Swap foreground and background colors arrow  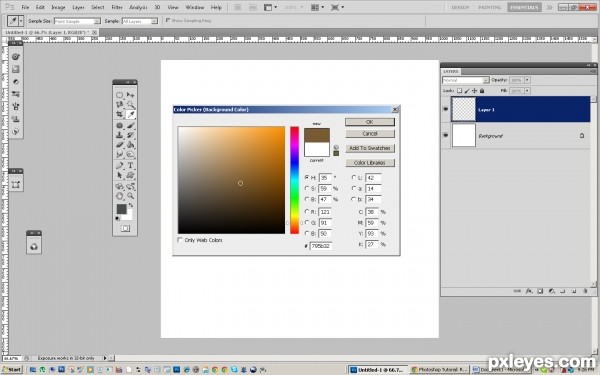131,206
